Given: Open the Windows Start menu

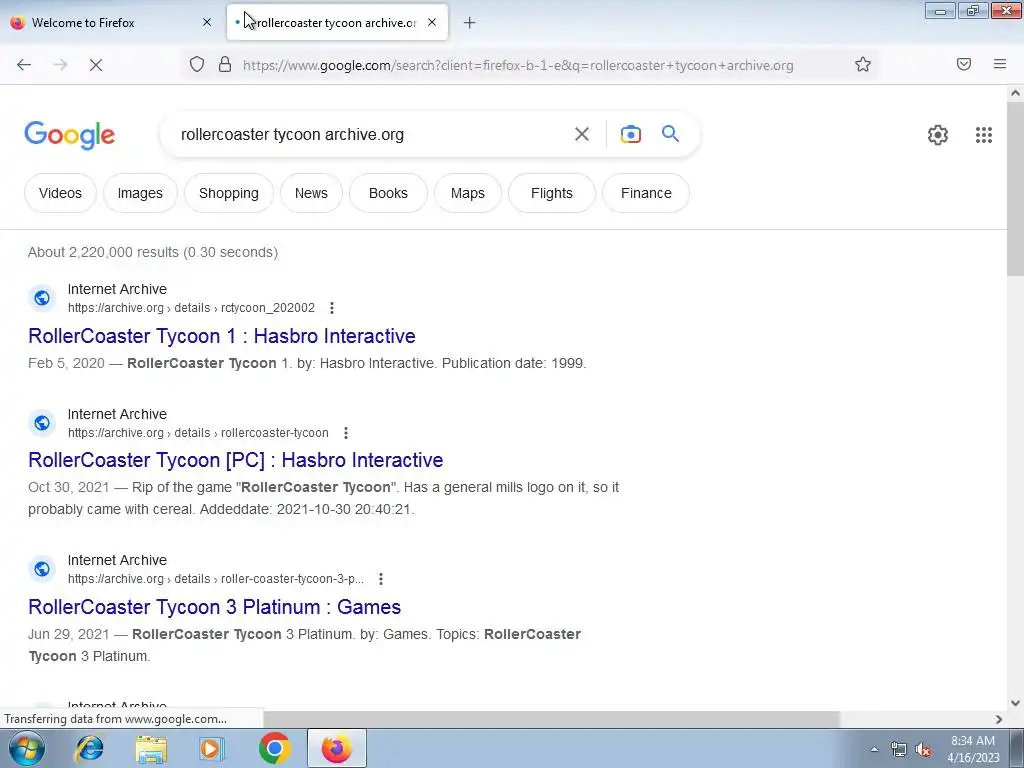Looking at the screenshot, I should (x=27, y=748).
